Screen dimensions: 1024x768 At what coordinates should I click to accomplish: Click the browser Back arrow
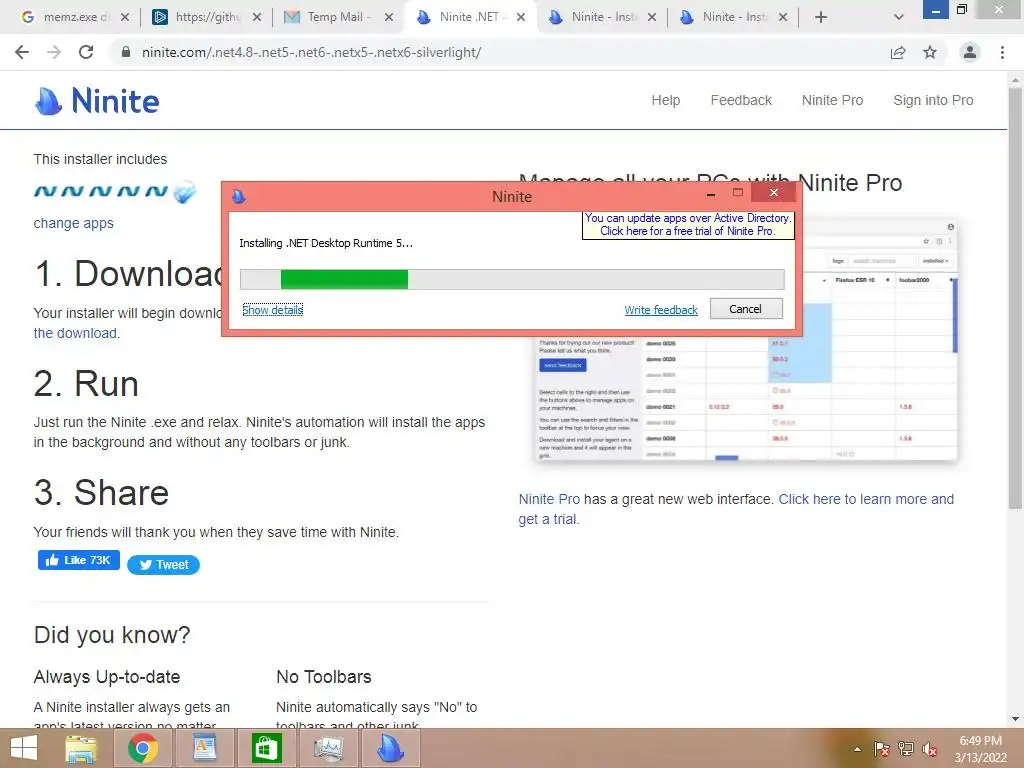click(x=22, y=52)
